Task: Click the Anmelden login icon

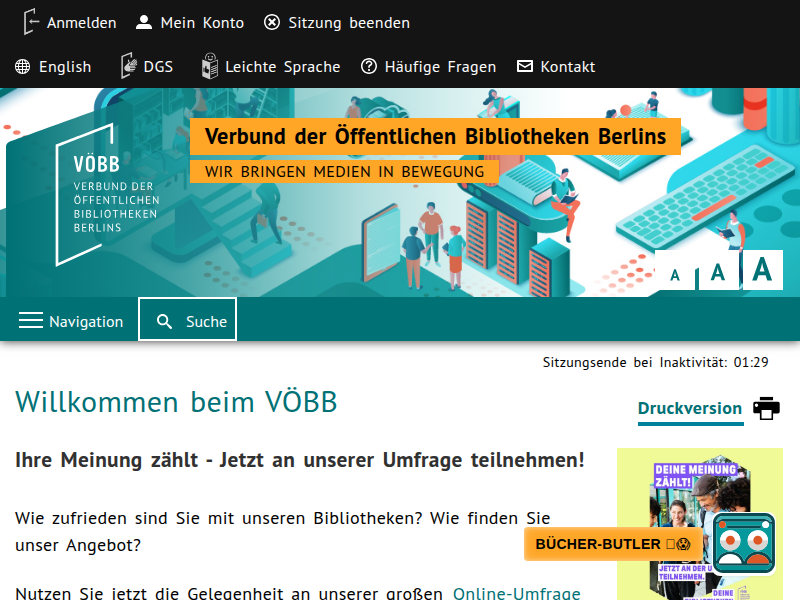Action: [x=32, y=22]
